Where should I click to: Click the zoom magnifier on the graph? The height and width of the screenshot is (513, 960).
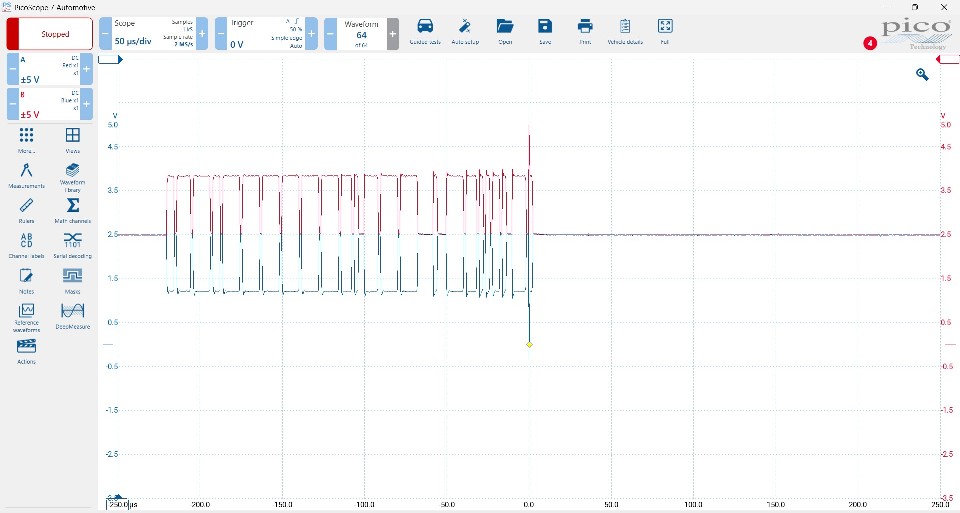click(x=922, y=75)
